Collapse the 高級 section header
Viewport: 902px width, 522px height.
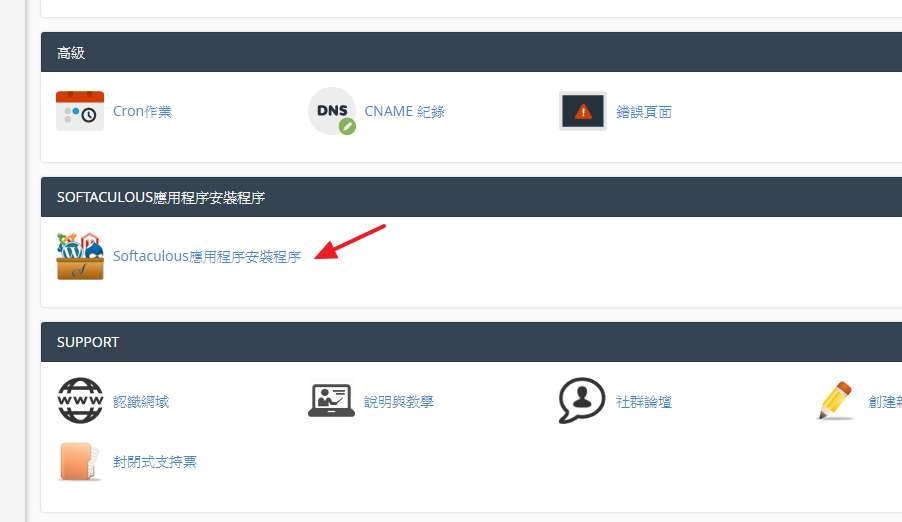tap(471, 52)
